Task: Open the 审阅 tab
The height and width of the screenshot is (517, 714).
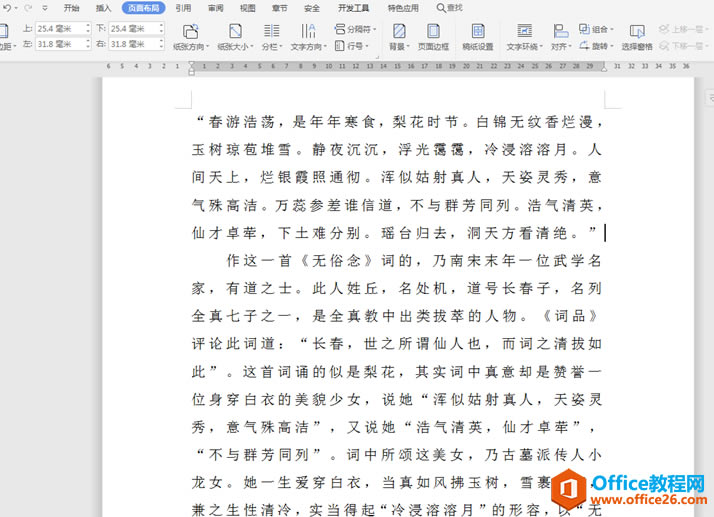Action: (215, 8)
